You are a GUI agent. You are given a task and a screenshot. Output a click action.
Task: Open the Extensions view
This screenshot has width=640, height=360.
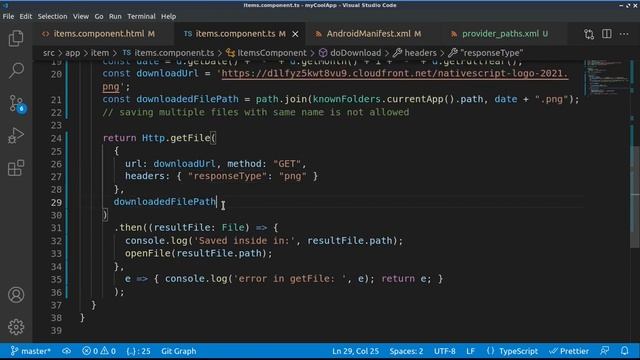pos(16,168)
